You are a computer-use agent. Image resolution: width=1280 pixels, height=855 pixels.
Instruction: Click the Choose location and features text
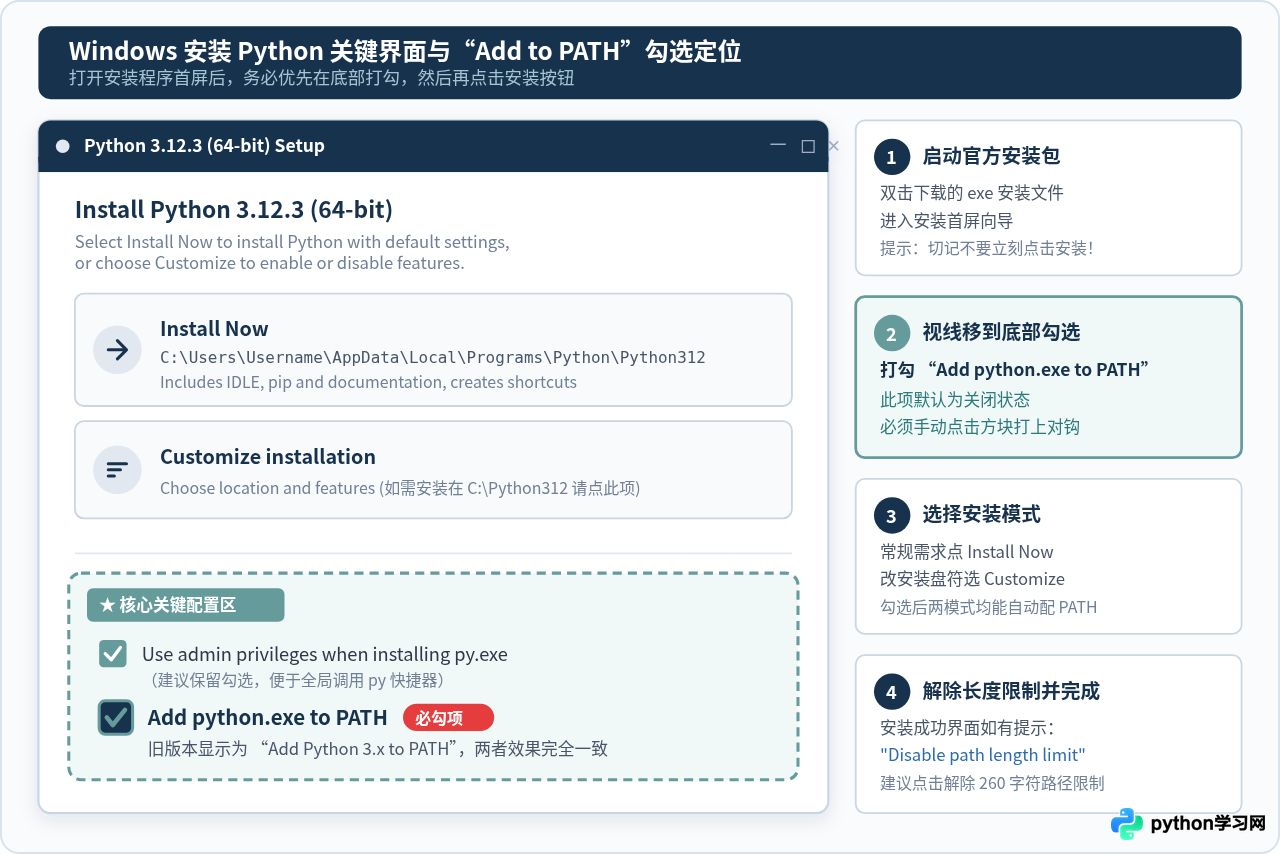(400, 488)
